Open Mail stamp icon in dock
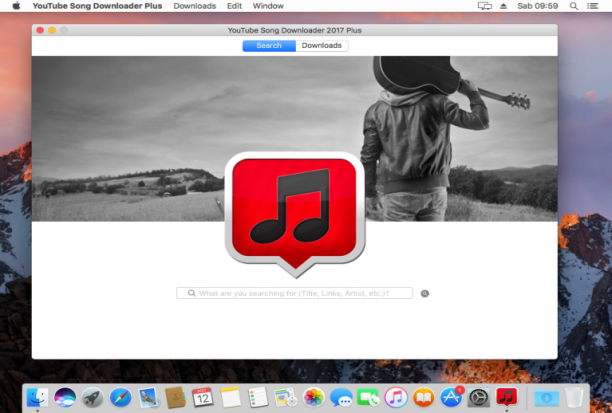The height and width of the screenshot is (413, 612). point(148,397)
